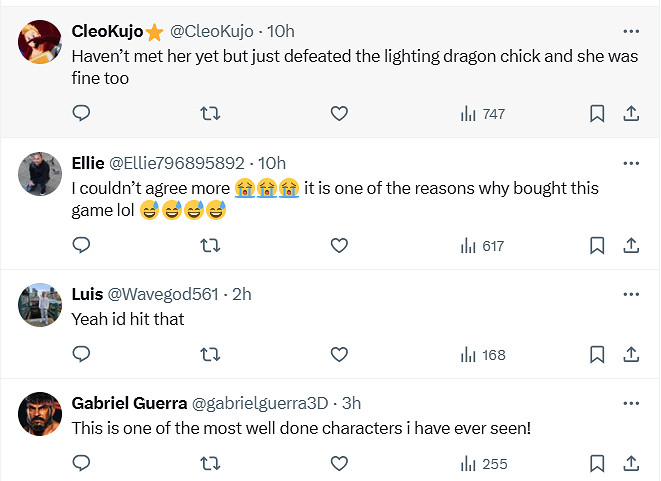The width and height of the screenshot is (661, 481).
Task: View analytics showing 747 views
Action: click(483, 114)
